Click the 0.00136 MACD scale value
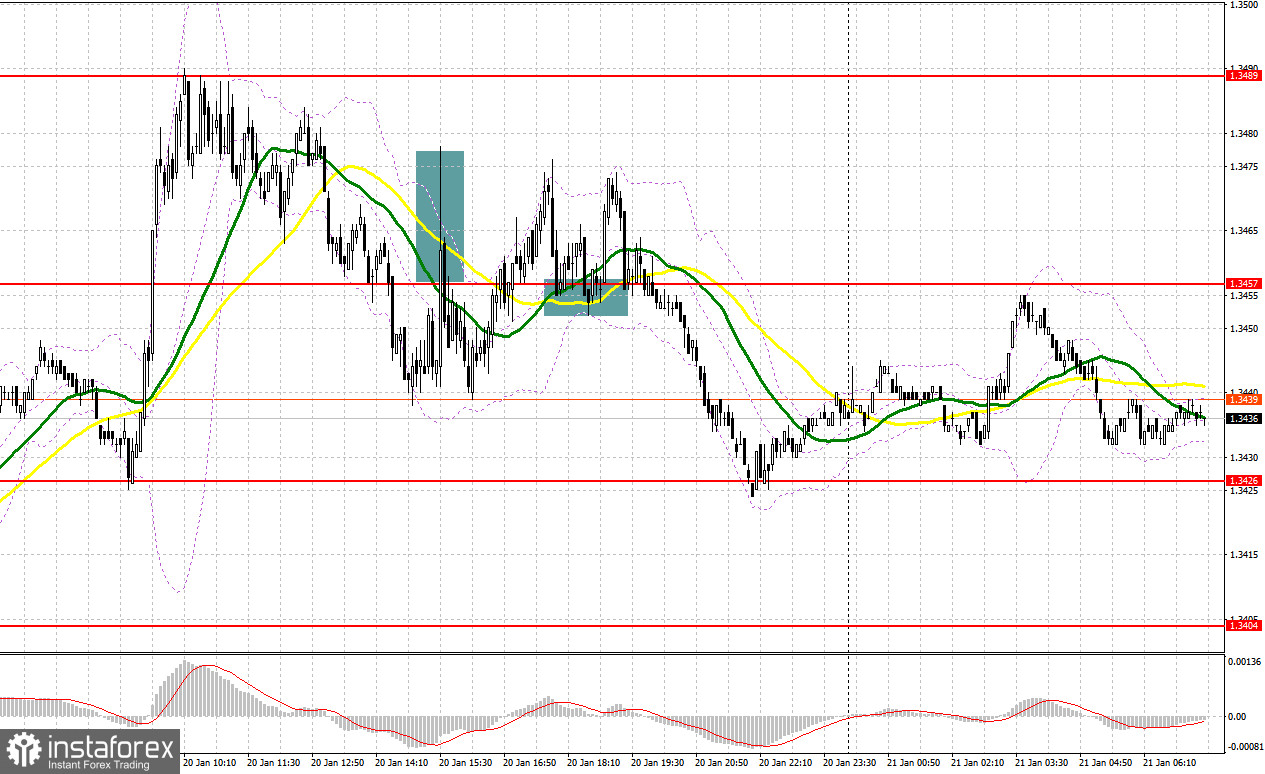 (x=1245, y=662)
